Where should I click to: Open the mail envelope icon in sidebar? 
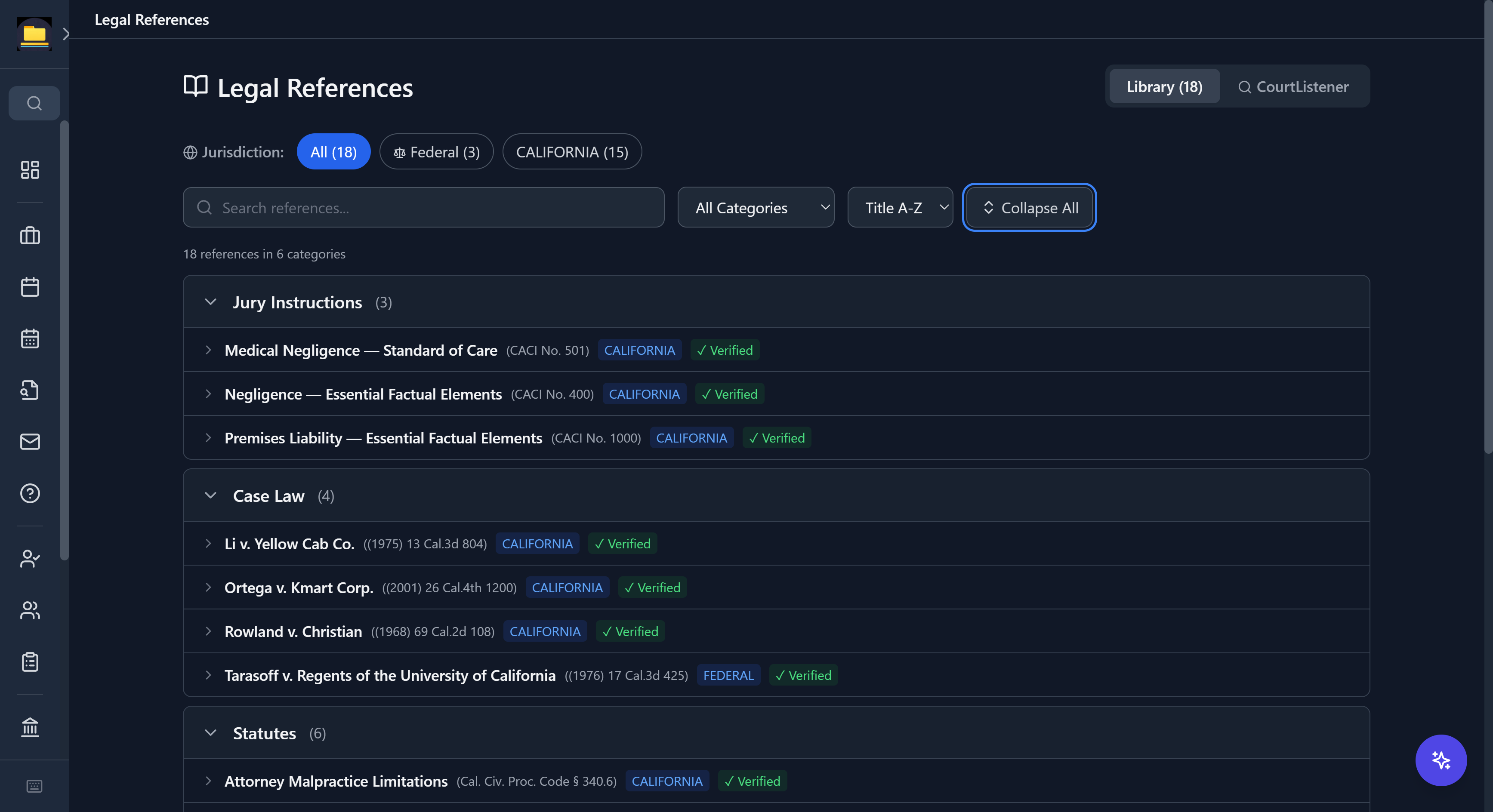coord(30,441)
